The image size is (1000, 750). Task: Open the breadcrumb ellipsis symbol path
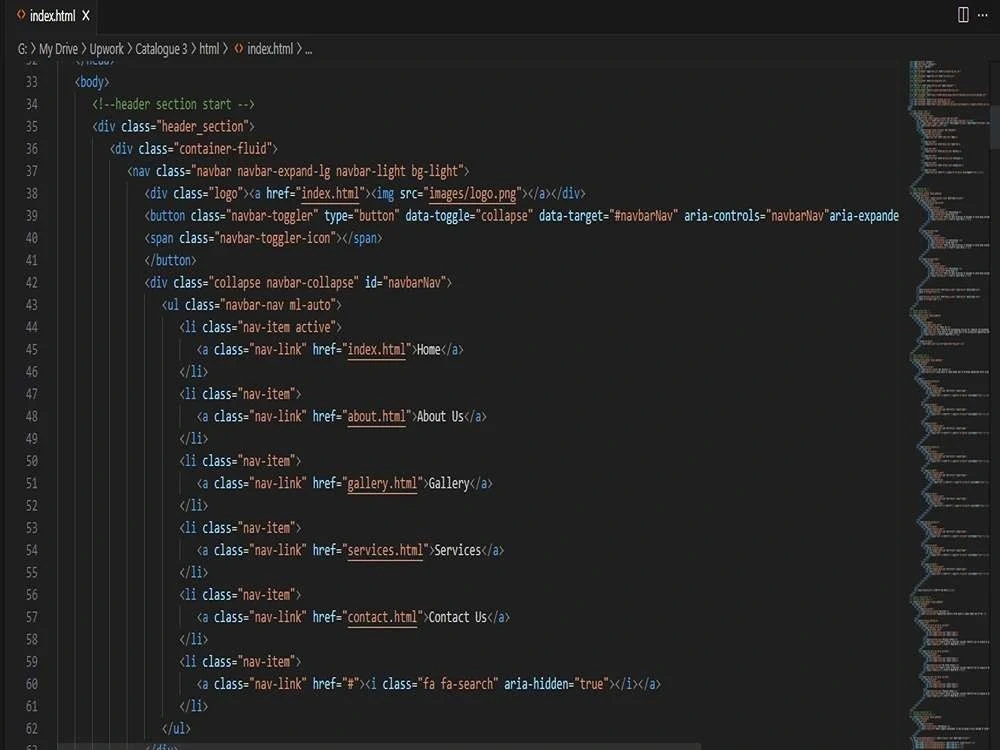click(309, 50)
